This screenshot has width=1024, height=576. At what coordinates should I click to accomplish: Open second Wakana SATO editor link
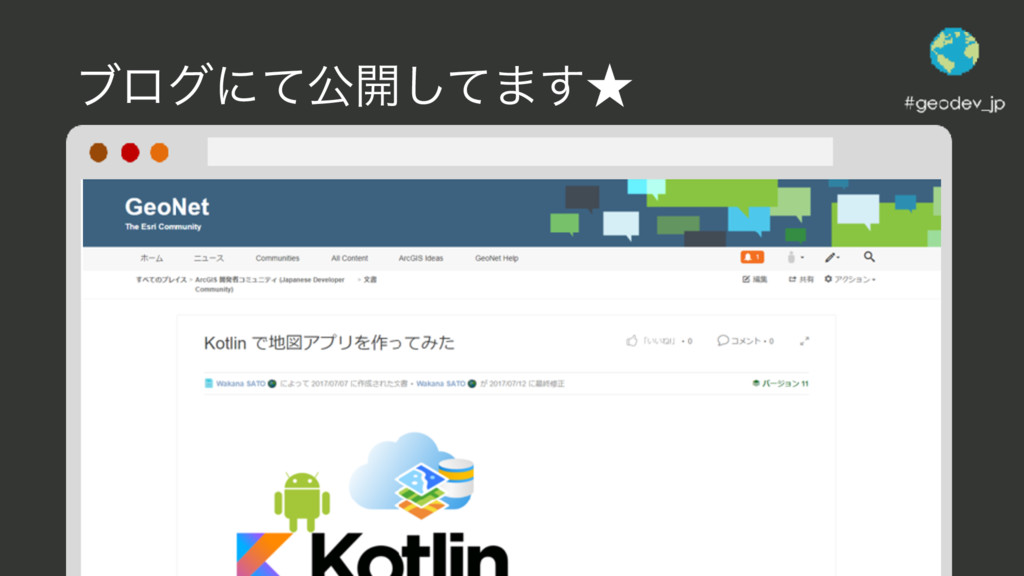click(441, 383)
